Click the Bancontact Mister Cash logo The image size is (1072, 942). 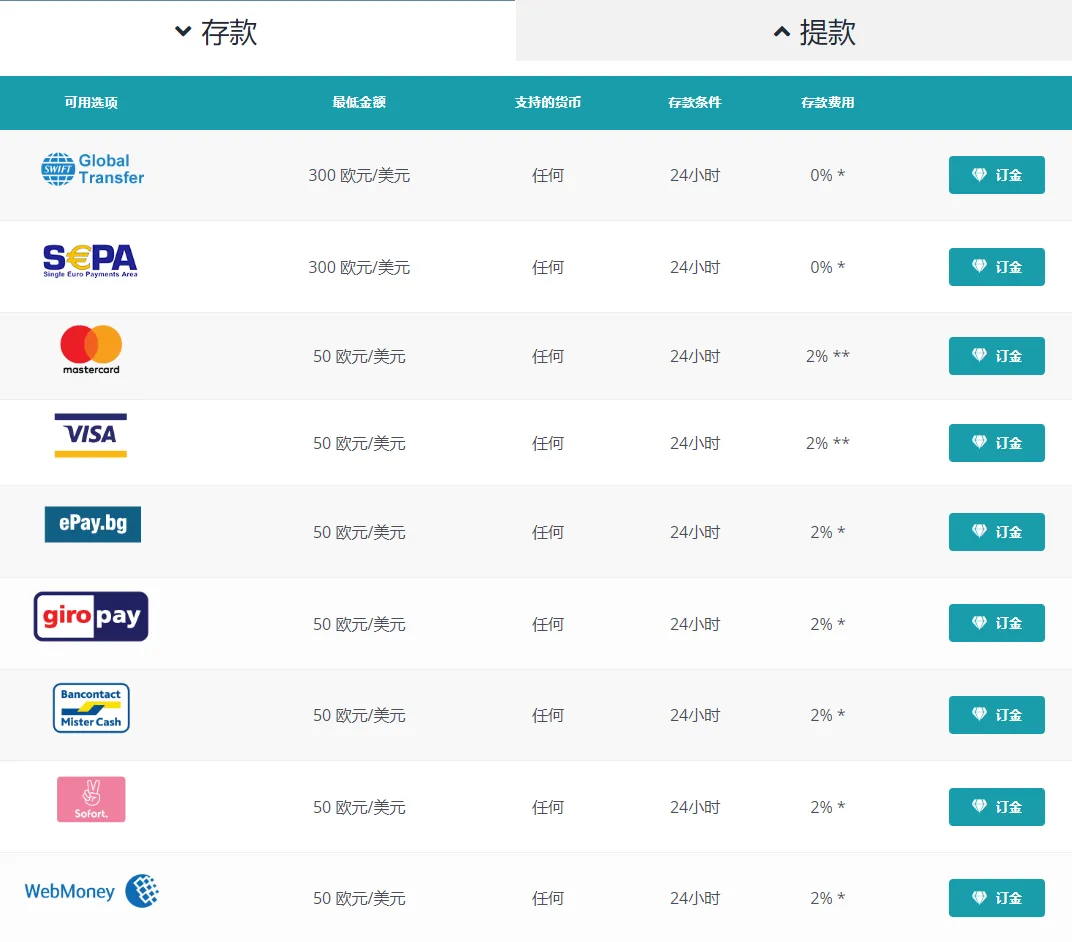click(x=91, y=708)
